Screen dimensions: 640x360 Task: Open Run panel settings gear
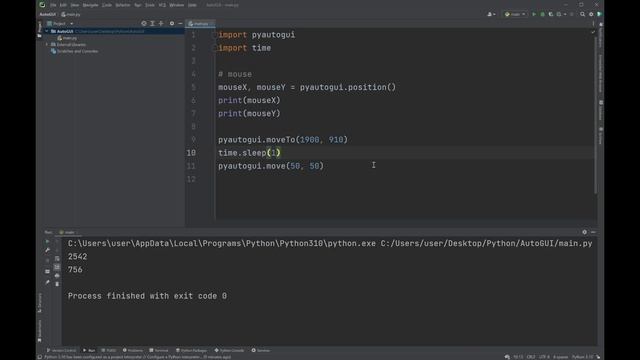[x=584, y=232]
